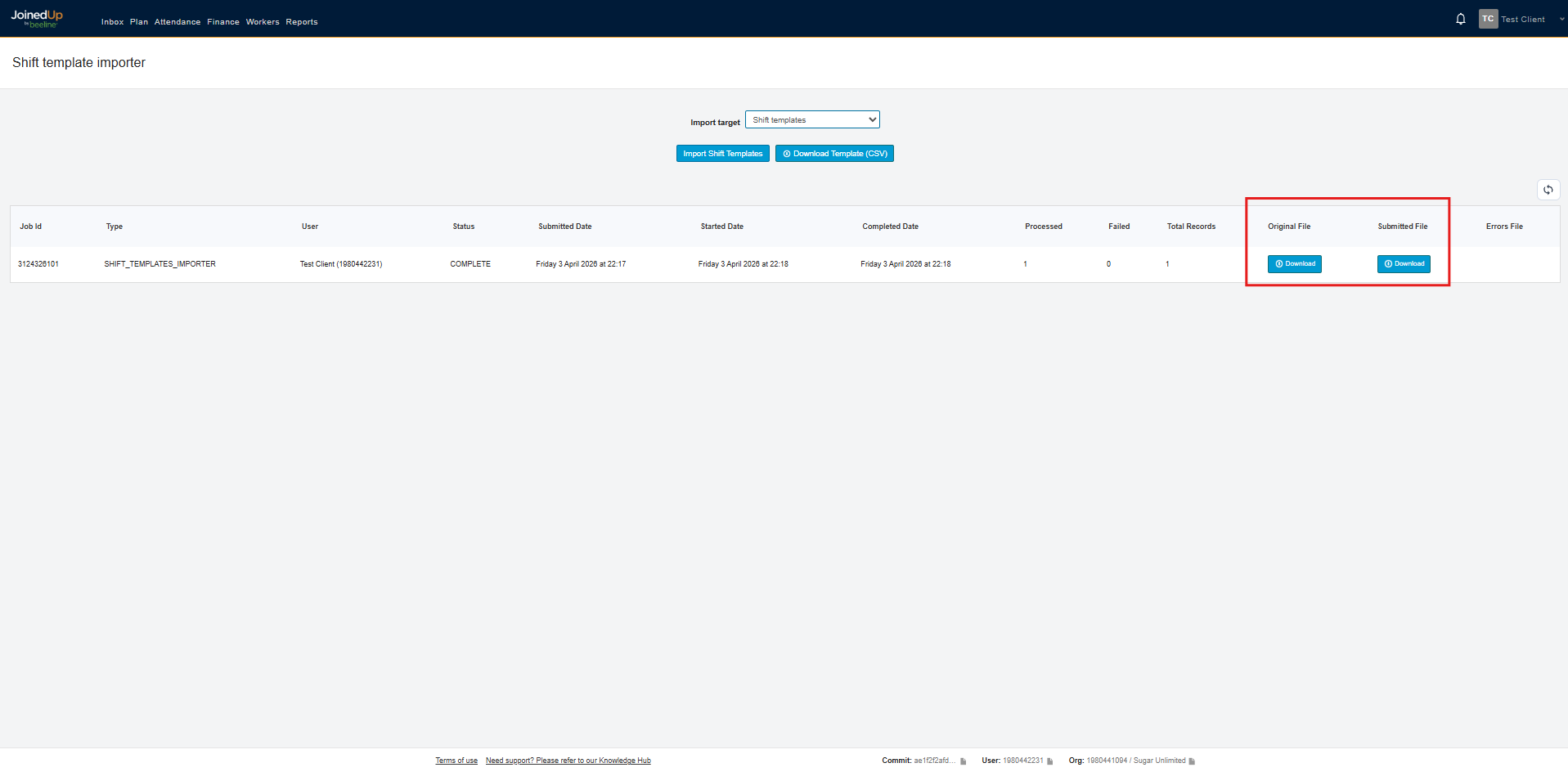Go to the JoinedUp home logo
1568x772 pixels.
(37, 18)
